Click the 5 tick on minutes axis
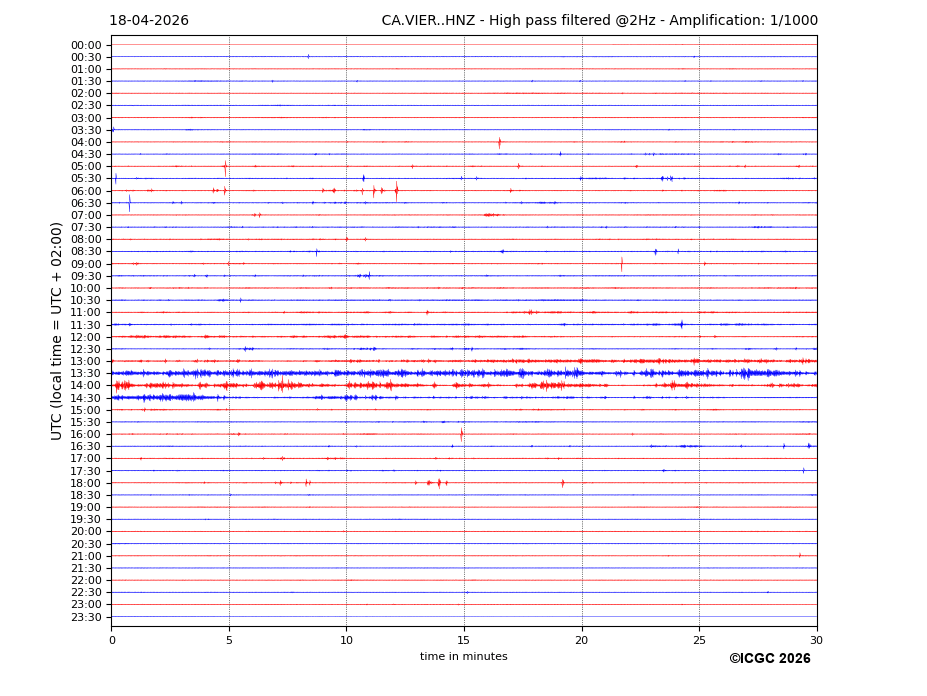 pyautogui.click(x=229, y=640)
